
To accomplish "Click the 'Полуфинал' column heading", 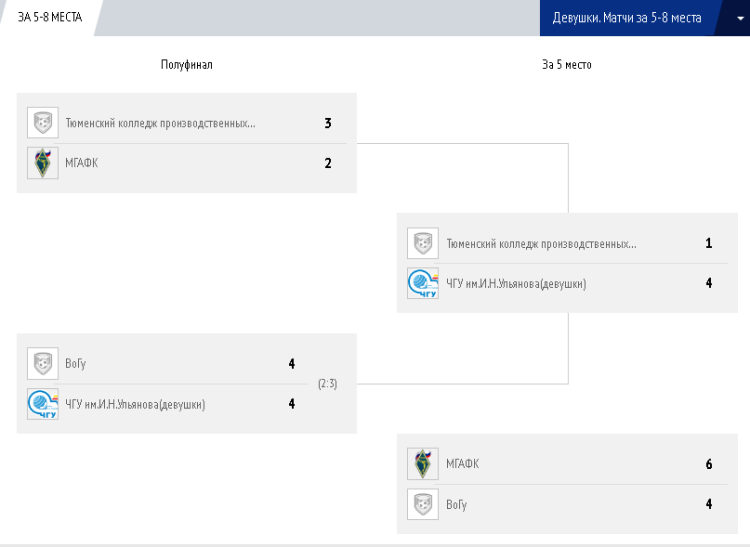I will [x=187, y=65].
